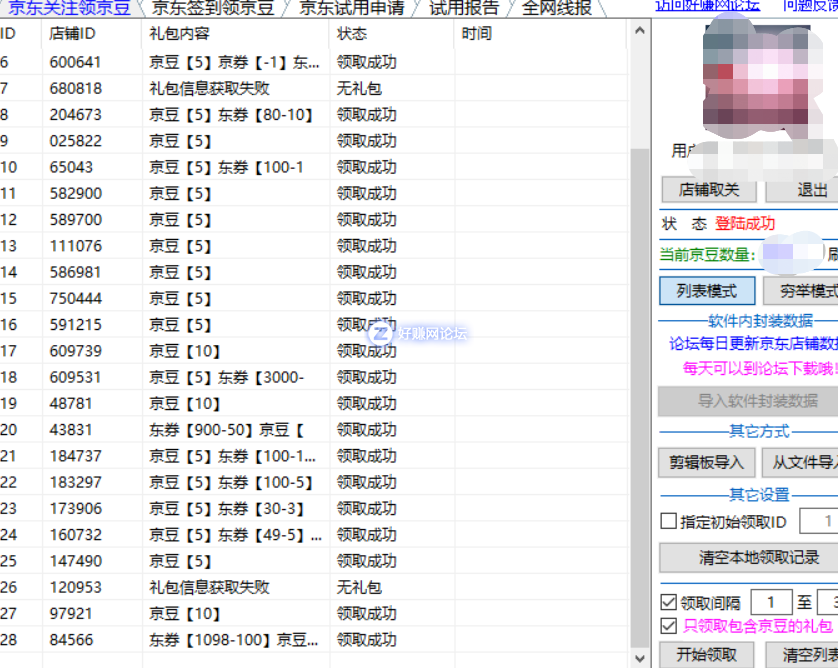Switch to 列表模式
Screen dimensions: 838x668
pos(707,291)
